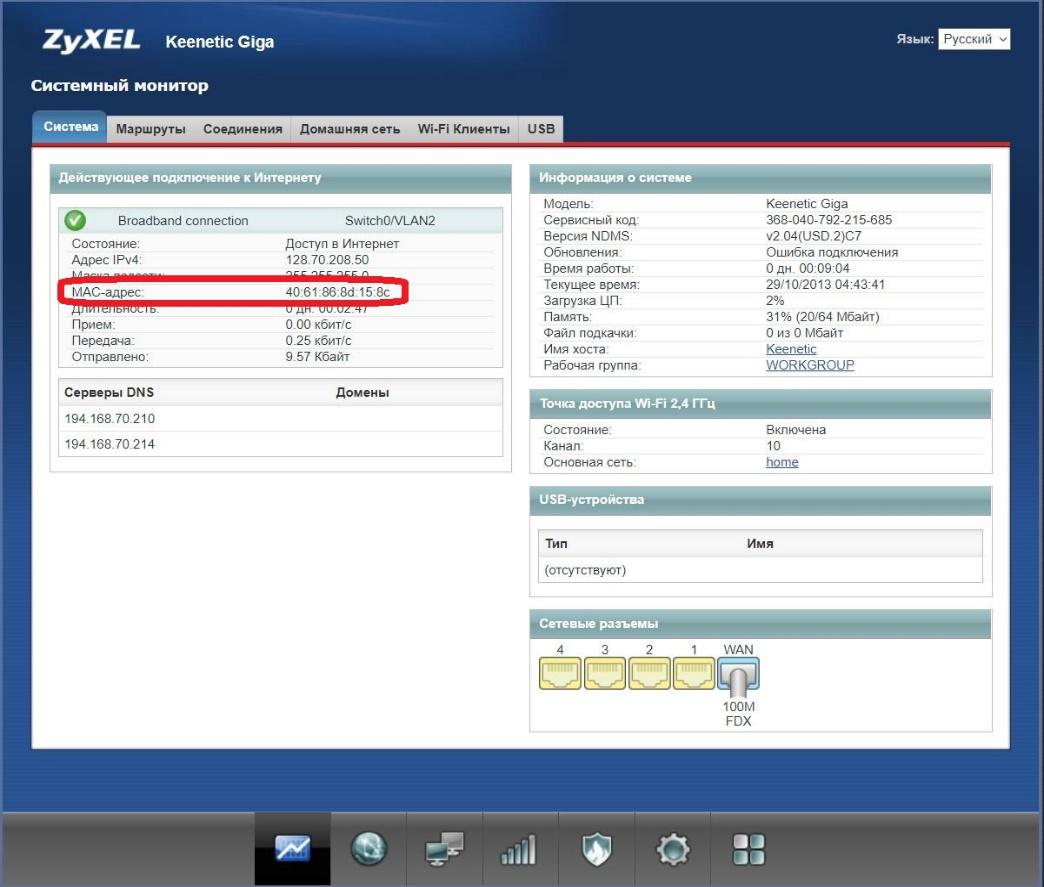
Task: Click the Загрузка ЦП value 2%
Action: click(x=775, y=300)
